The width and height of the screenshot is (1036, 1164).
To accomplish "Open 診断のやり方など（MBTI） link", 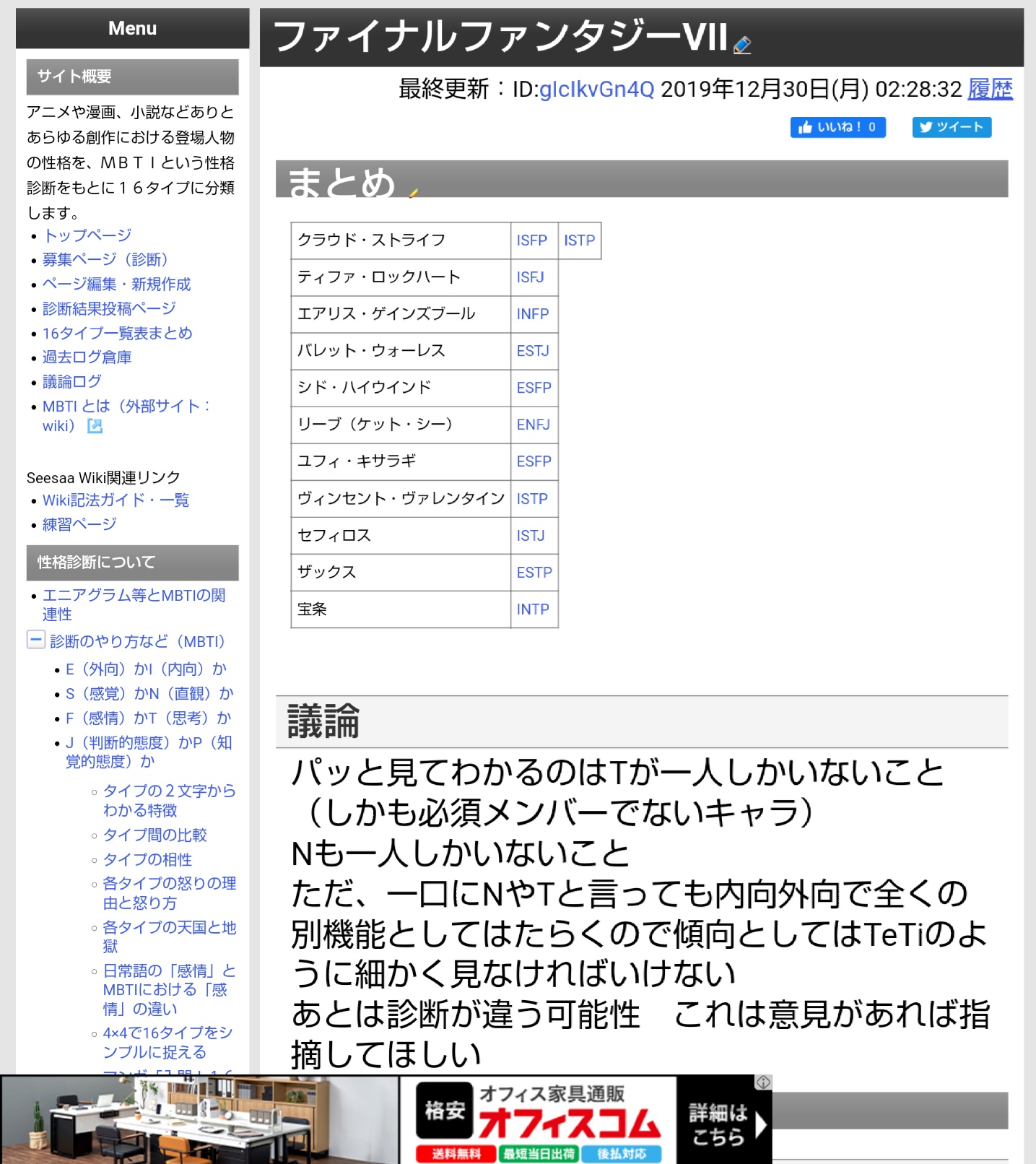I will (x=141, y=641).
